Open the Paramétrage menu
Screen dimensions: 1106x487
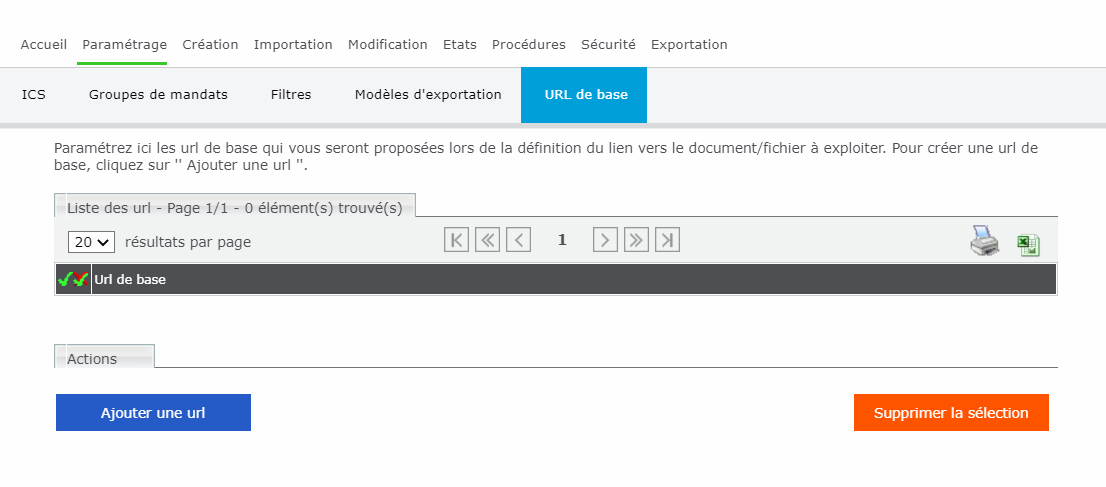[x=124, y=44]
